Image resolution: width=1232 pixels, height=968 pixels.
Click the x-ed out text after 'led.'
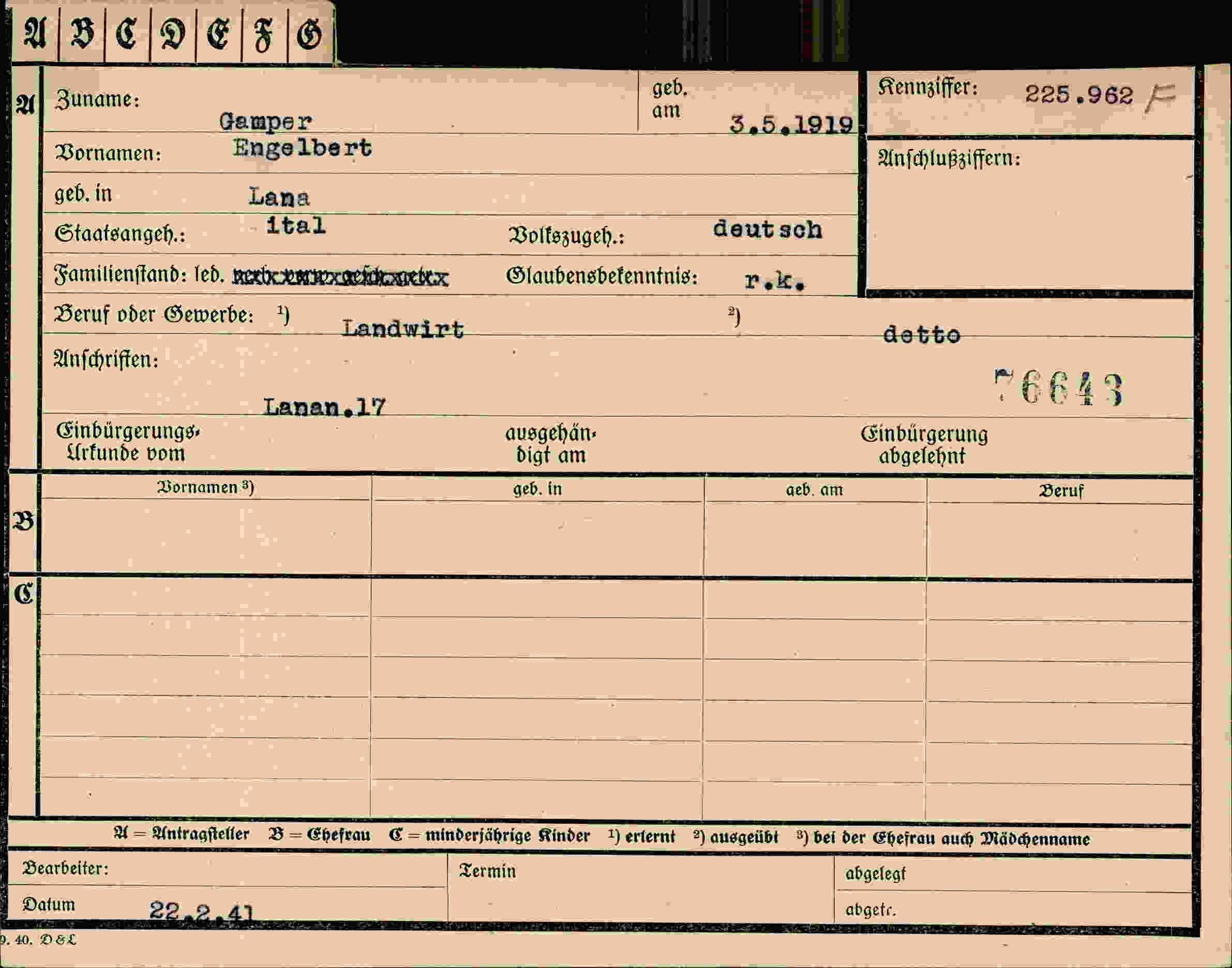pos(340,277)
